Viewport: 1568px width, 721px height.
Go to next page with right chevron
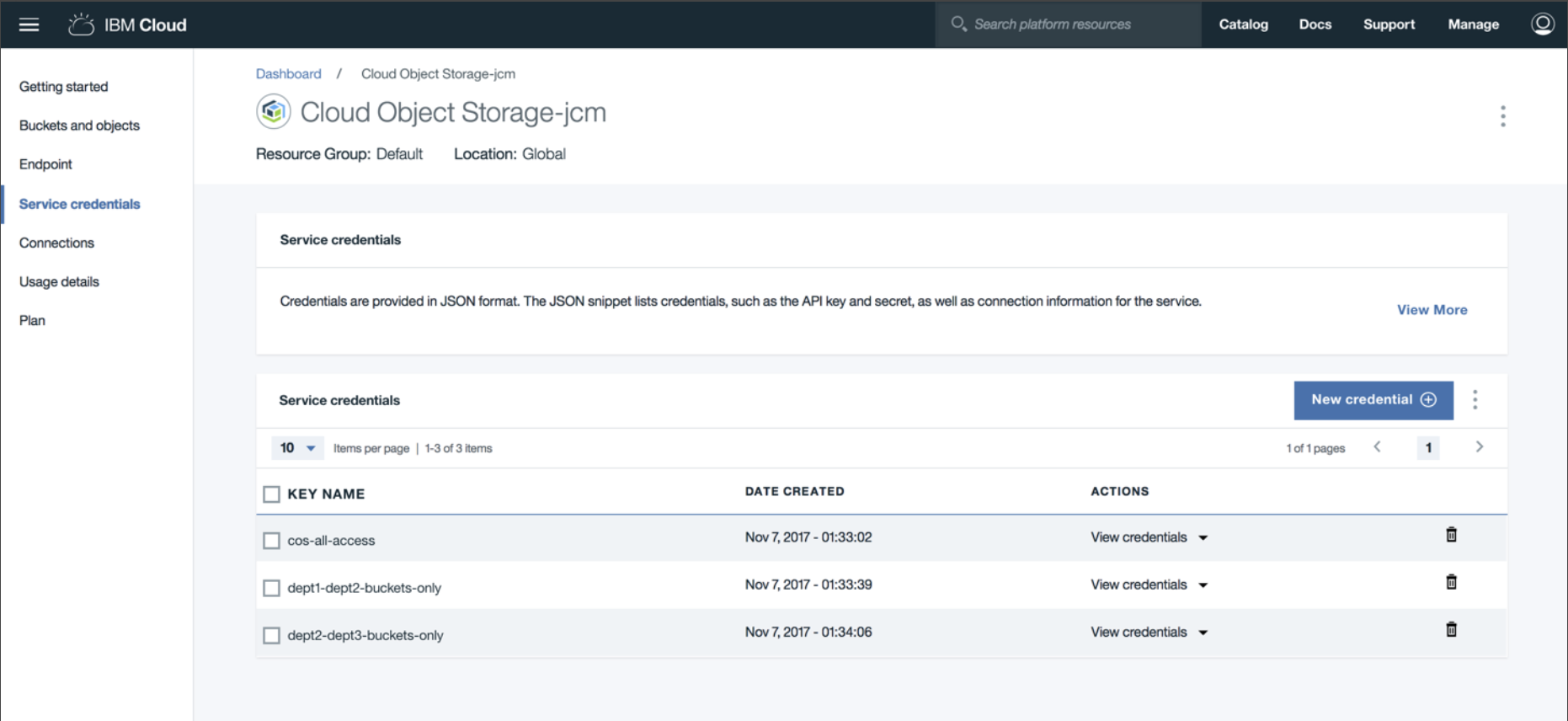(x=1479, y=446)
